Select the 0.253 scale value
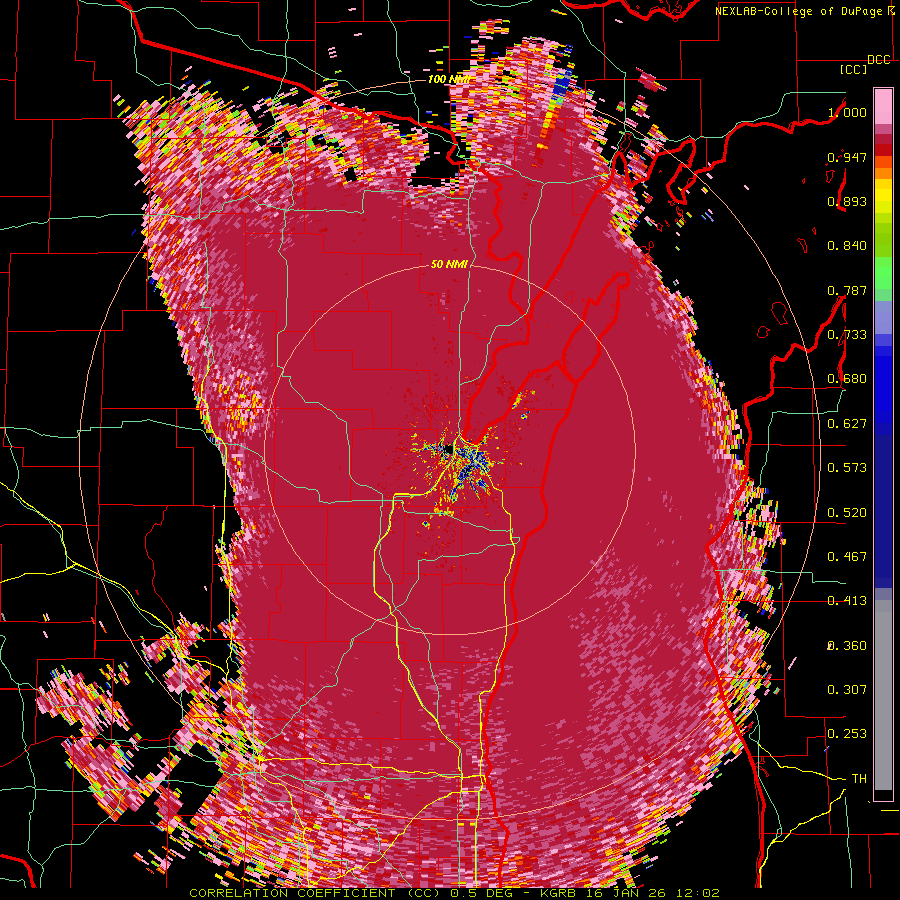The height and width of the screenshot is (900, 900). (847, 734)
